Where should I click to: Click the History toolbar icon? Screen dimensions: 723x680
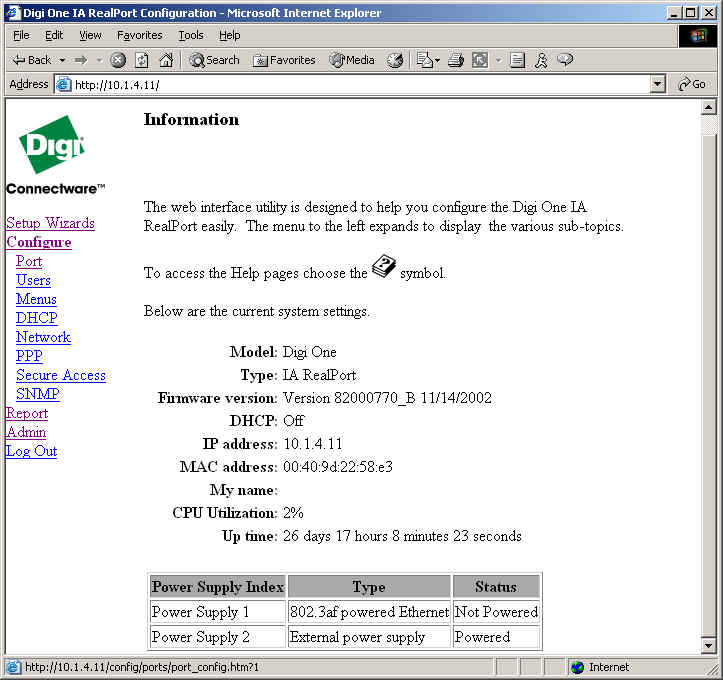(x=395, y=60)
